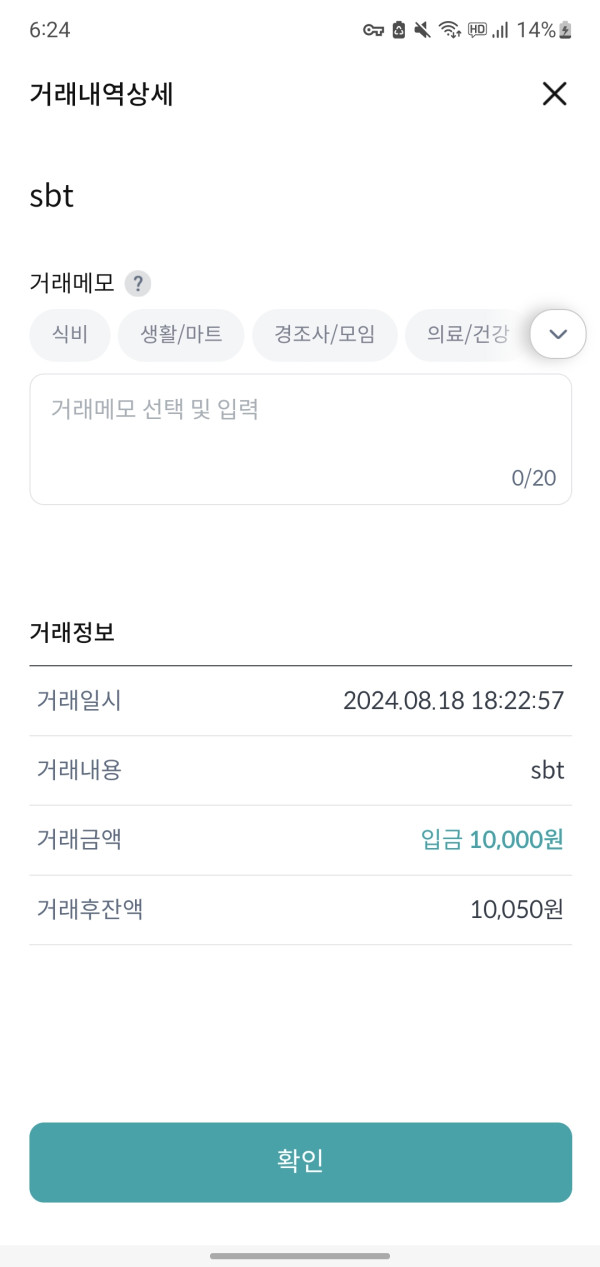Viewport: 600px width, 1267px height.
Task: Tap the Wi-Fi status bar icon
Action: point(449,30)
